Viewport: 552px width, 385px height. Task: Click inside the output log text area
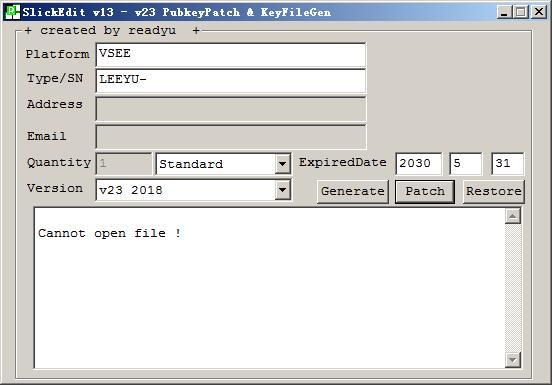269,288
